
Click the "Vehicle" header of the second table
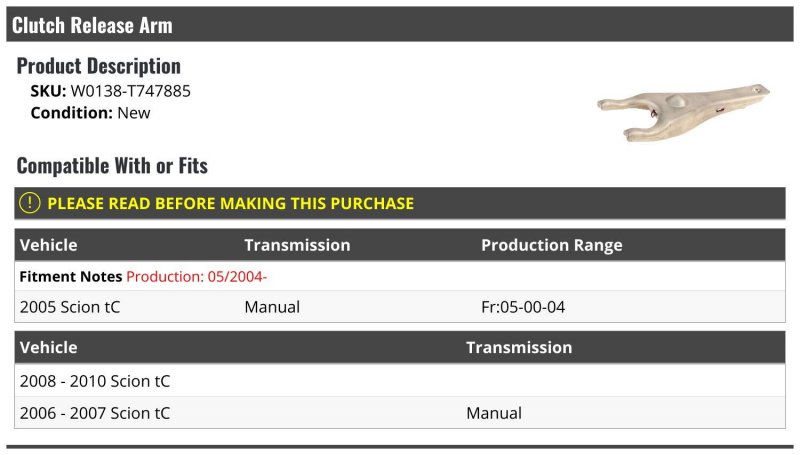coord(48,348)
